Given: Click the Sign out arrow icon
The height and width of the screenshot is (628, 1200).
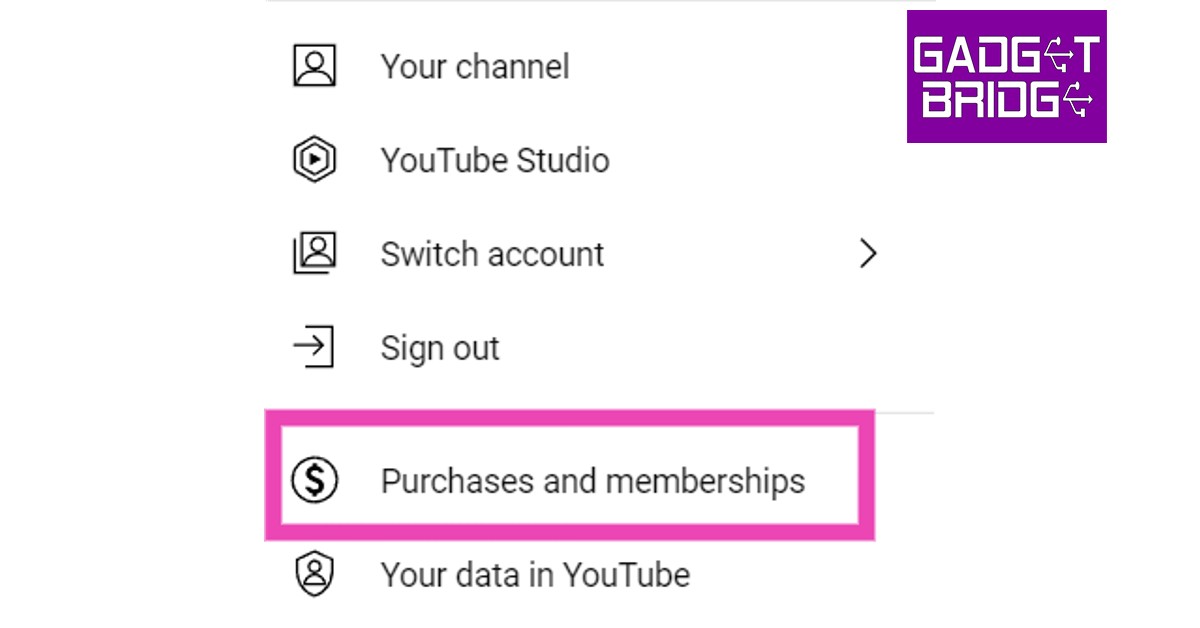Looking at the screenshot, I should pyautogui.click(x=313, y=347).
